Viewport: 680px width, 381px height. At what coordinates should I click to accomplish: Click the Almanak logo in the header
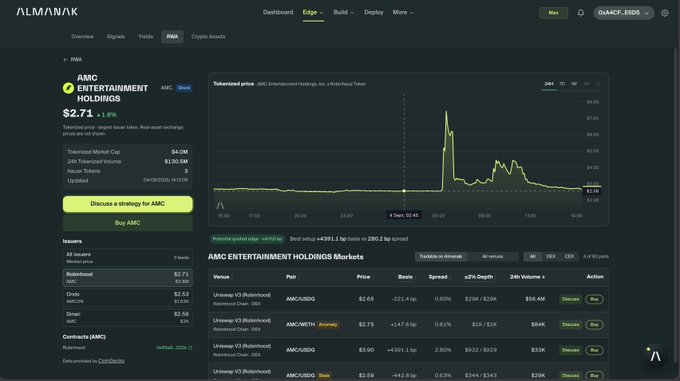pyautogui.click(x=47, y=12)
